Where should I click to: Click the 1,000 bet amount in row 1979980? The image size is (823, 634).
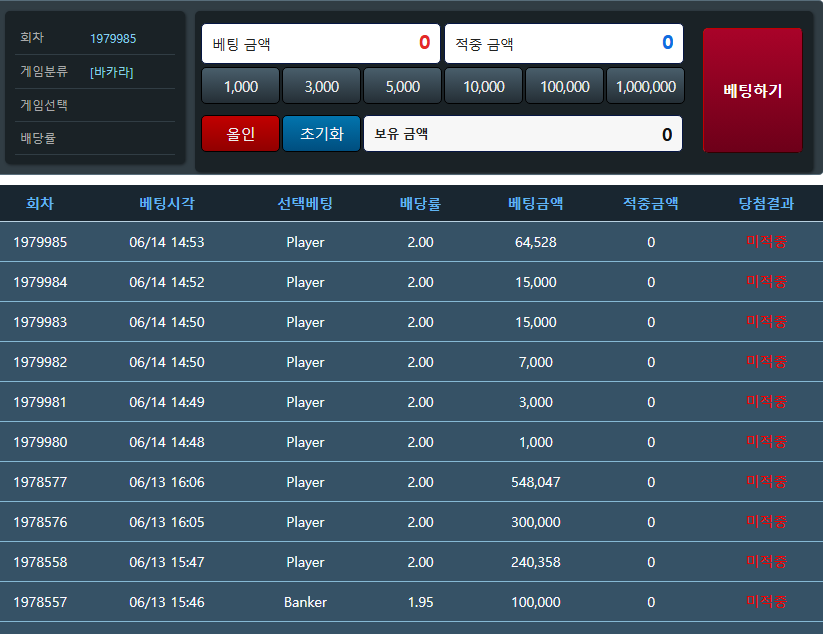535,442
